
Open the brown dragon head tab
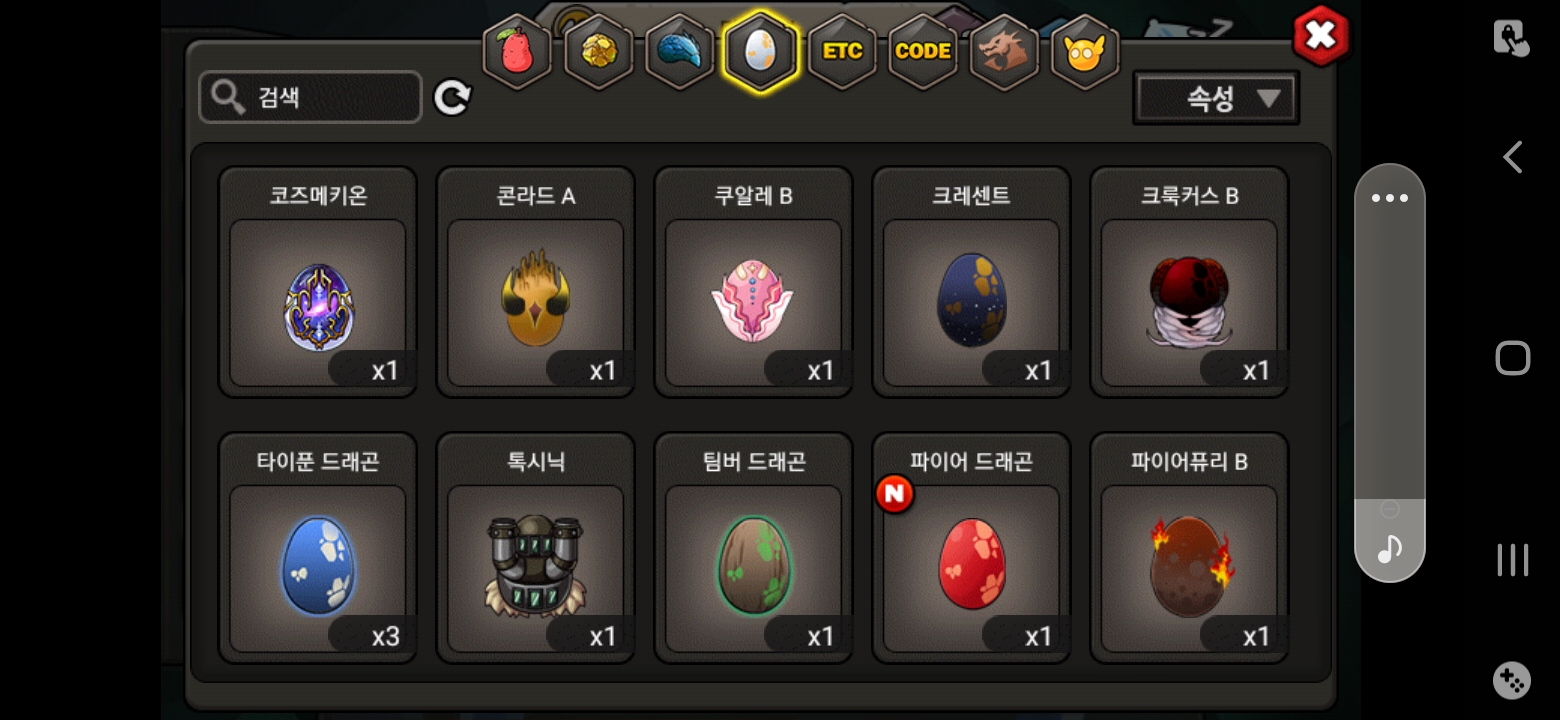pyautogui.click(x=1004, y=52)
